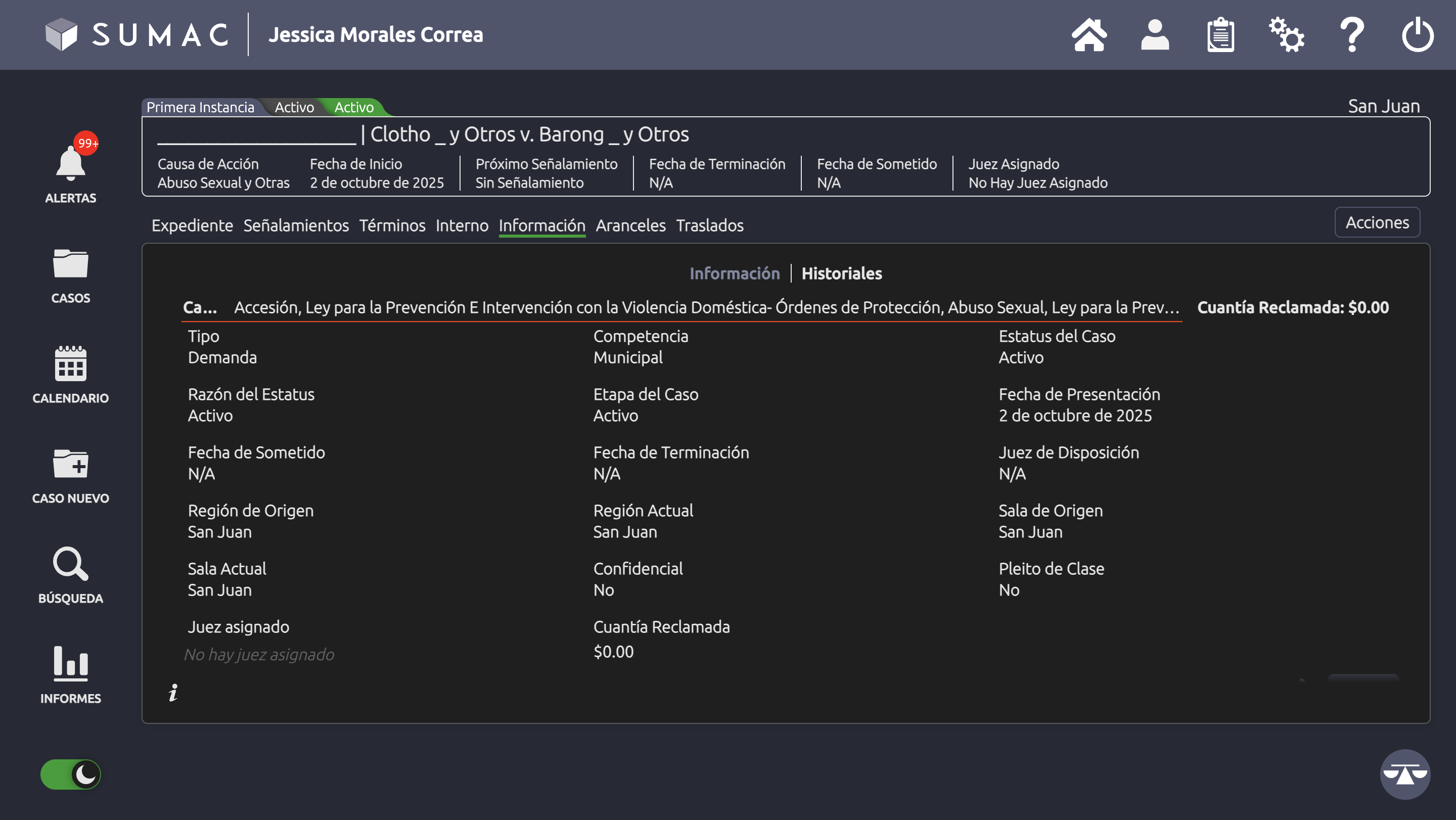Switch to the Señalamientos tab

[x=296, y=225]
